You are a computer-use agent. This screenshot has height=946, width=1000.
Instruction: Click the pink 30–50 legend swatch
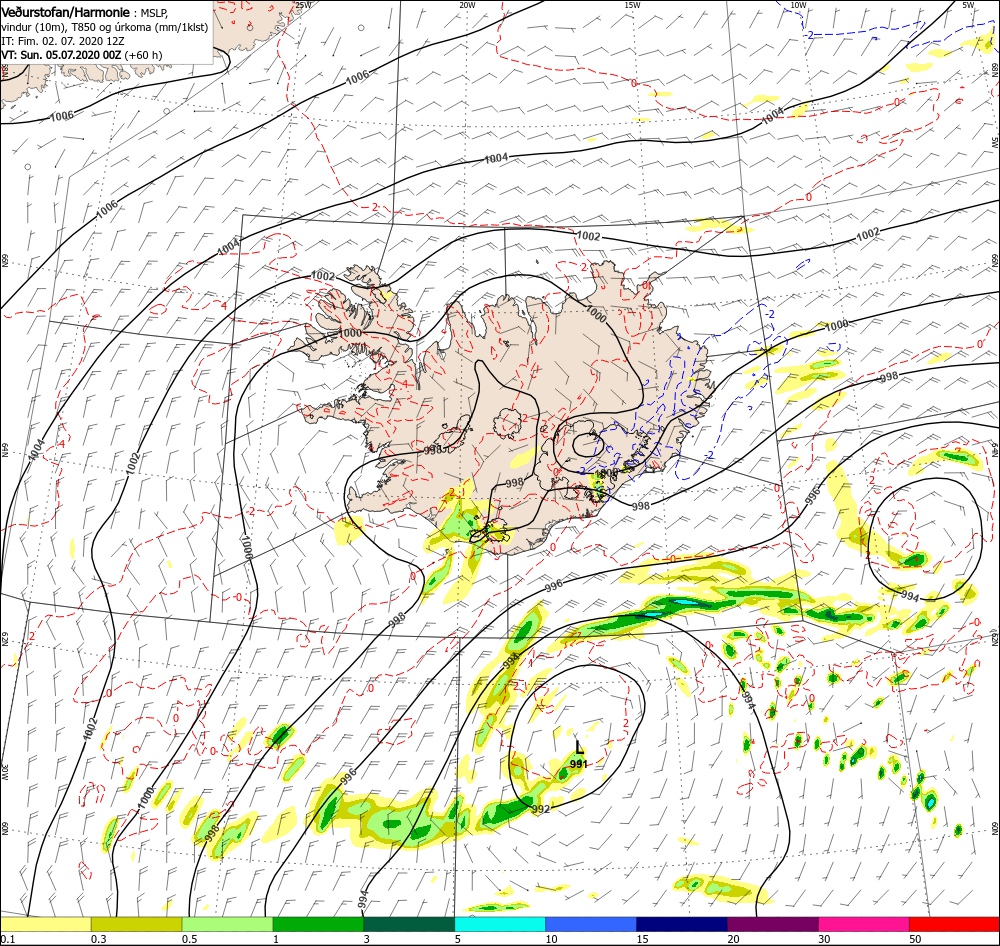point(864,924)
